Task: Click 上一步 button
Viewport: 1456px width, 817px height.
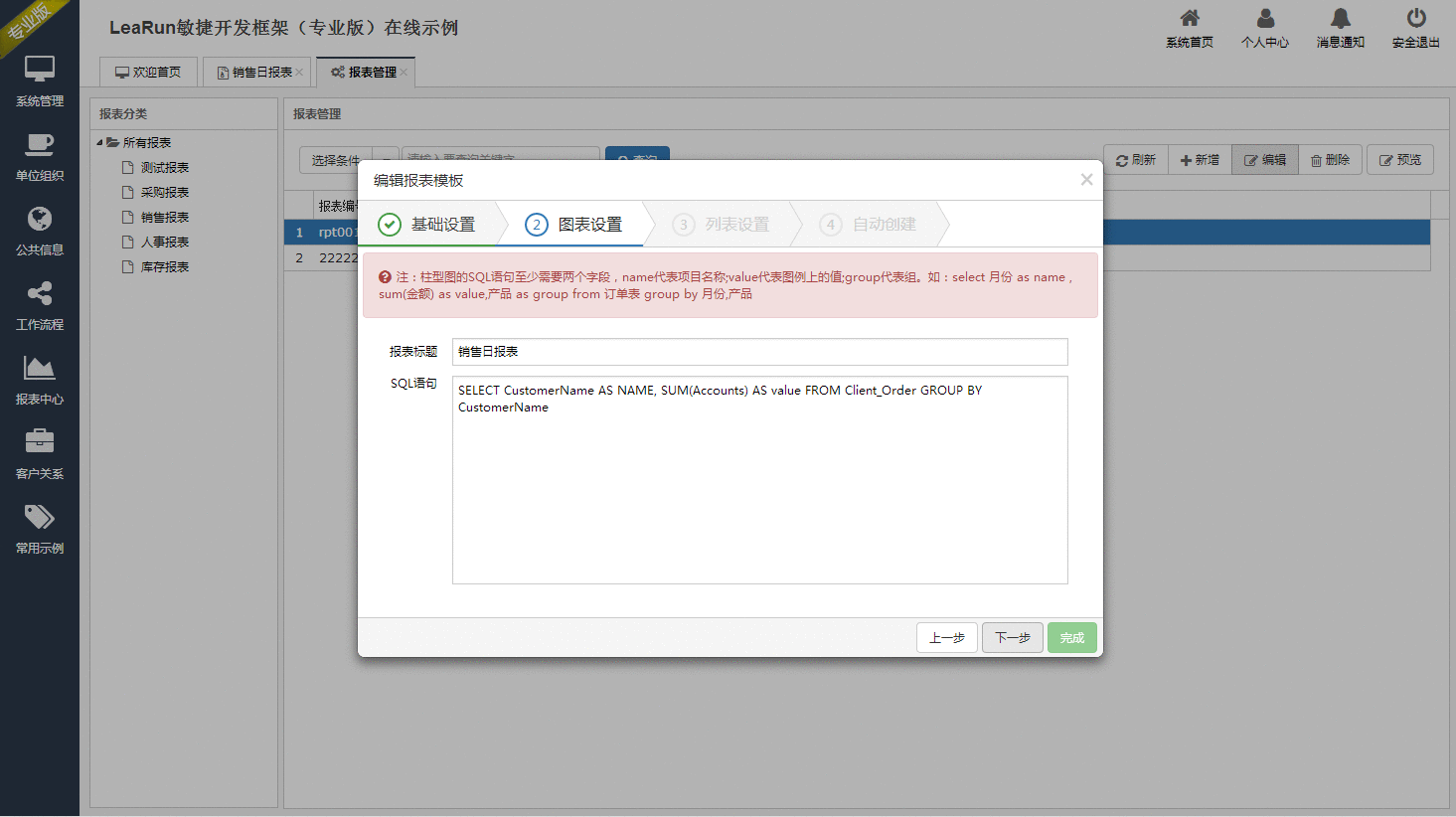Action: [947, 638]
